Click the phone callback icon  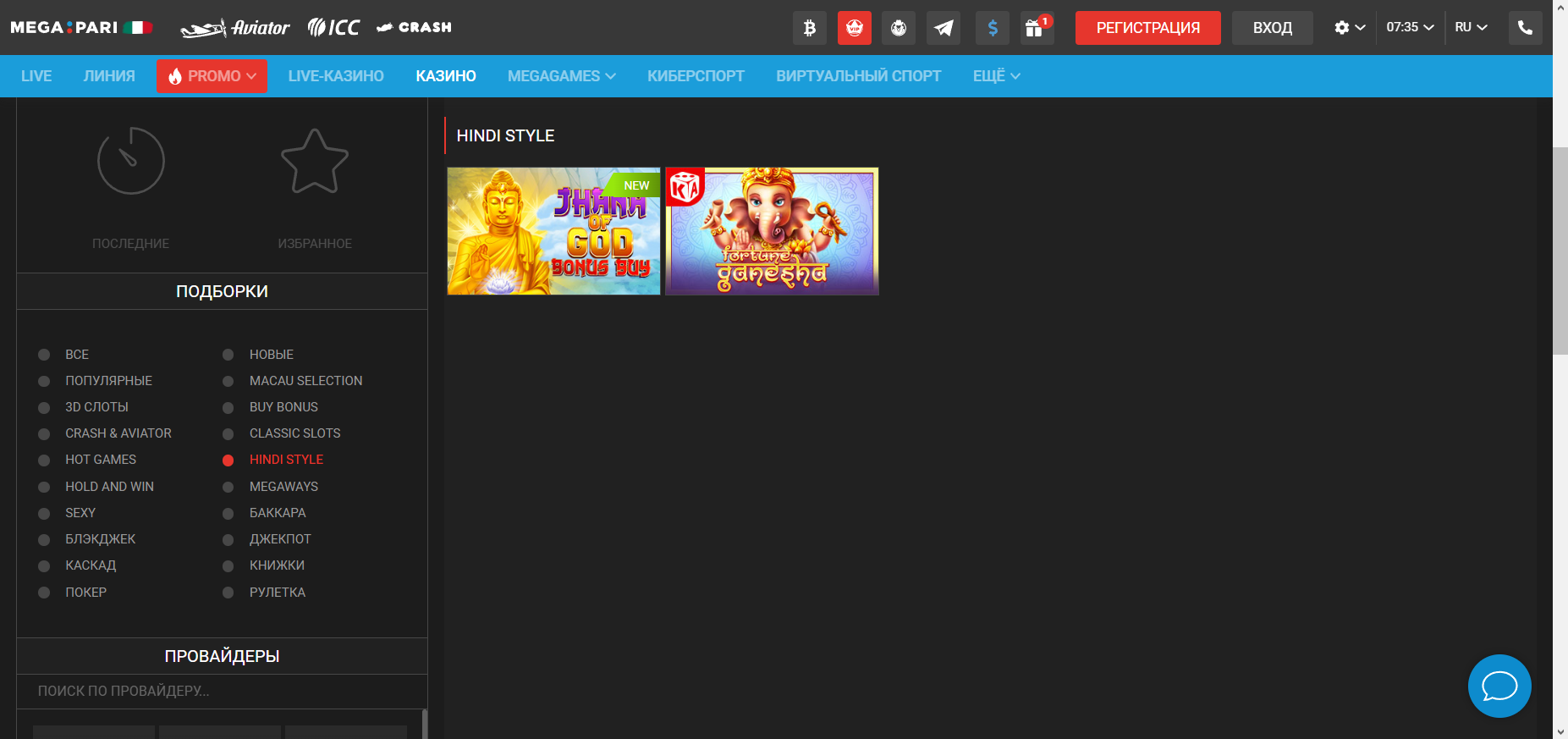pyautogui.click(x=1525, y=28)
